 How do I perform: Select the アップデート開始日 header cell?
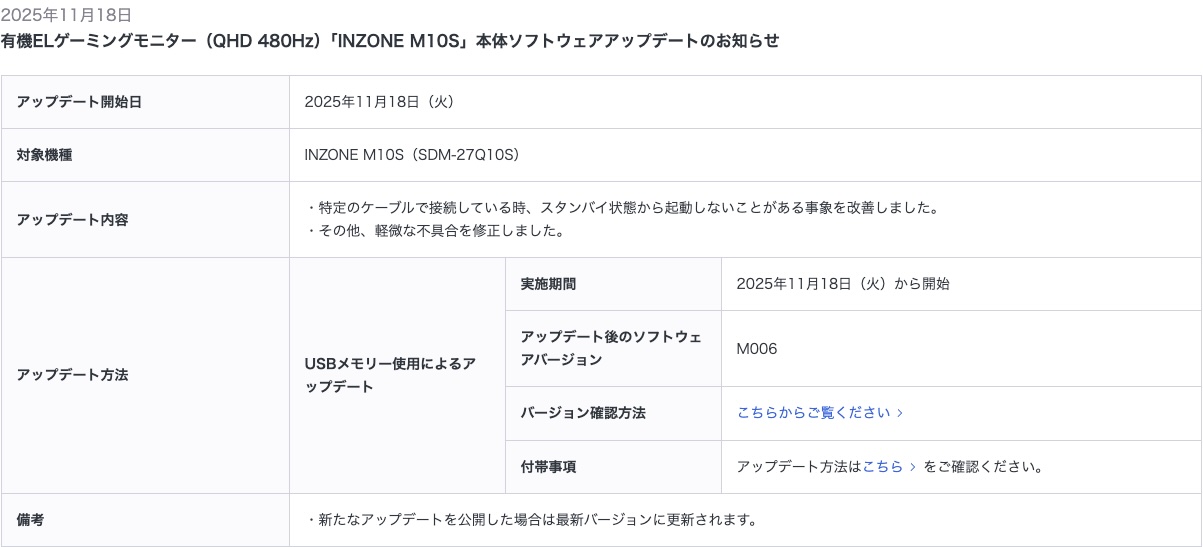click(79, 102)
